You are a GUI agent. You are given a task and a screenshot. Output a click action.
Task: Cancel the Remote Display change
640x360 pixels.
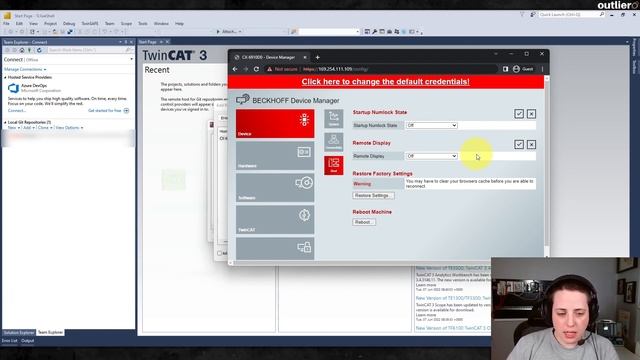pos(531,144)
